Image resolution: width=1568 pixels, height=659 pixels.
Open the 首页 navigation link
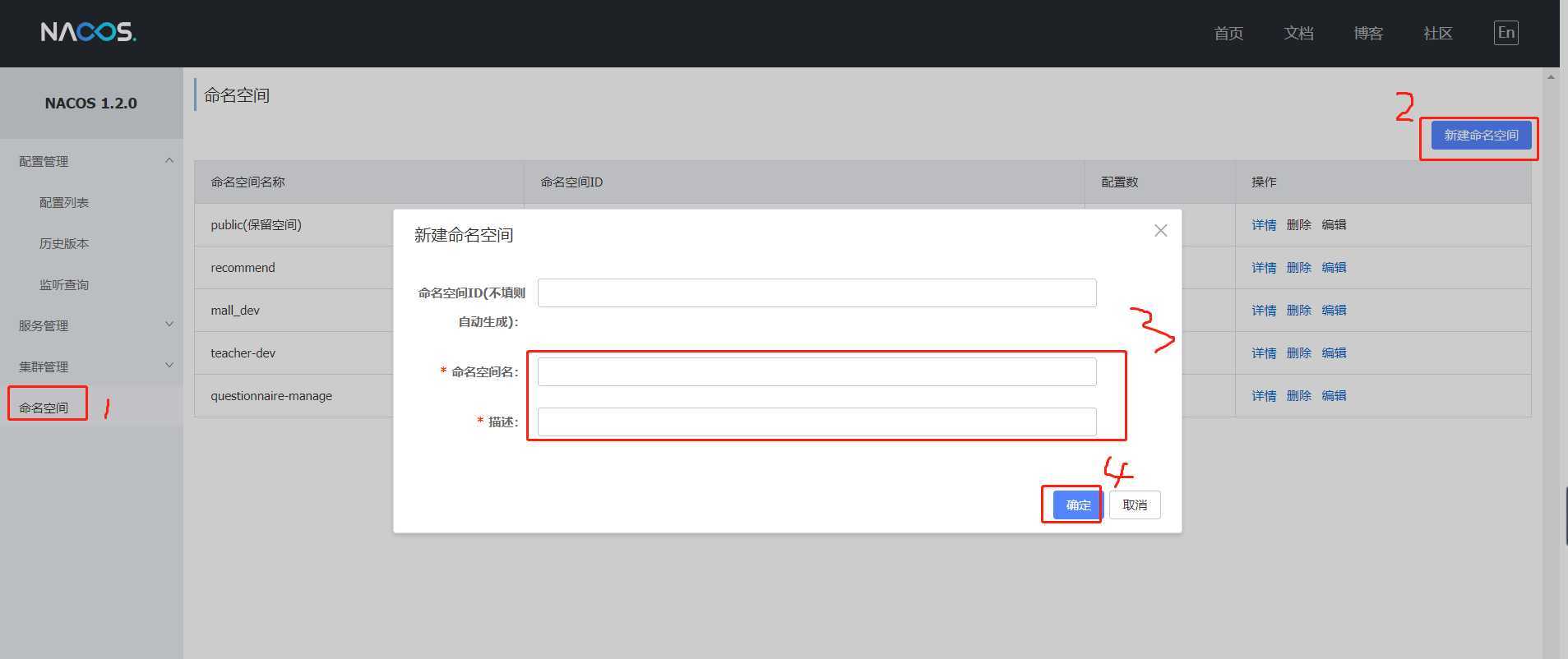1228,33
